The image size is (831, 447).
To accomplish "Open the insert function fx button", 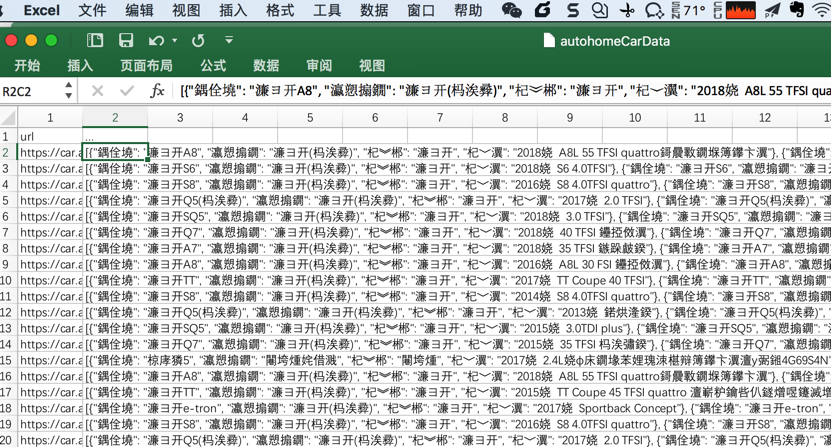I will coord(157,91).
